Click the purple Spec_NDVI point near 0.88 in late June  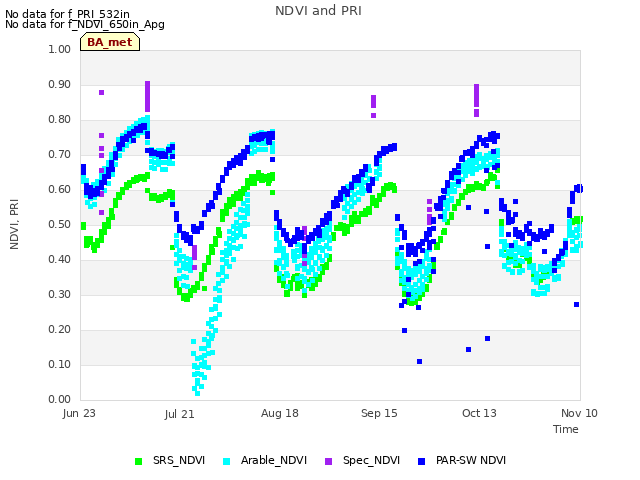click(102, 93)
